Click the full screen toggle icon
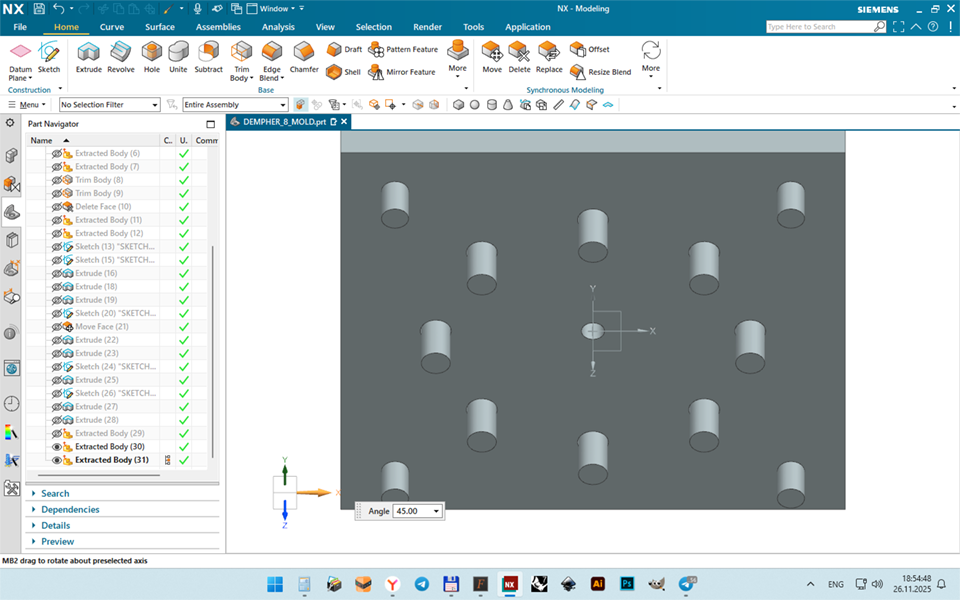960x600 pixels. point(898,26)
